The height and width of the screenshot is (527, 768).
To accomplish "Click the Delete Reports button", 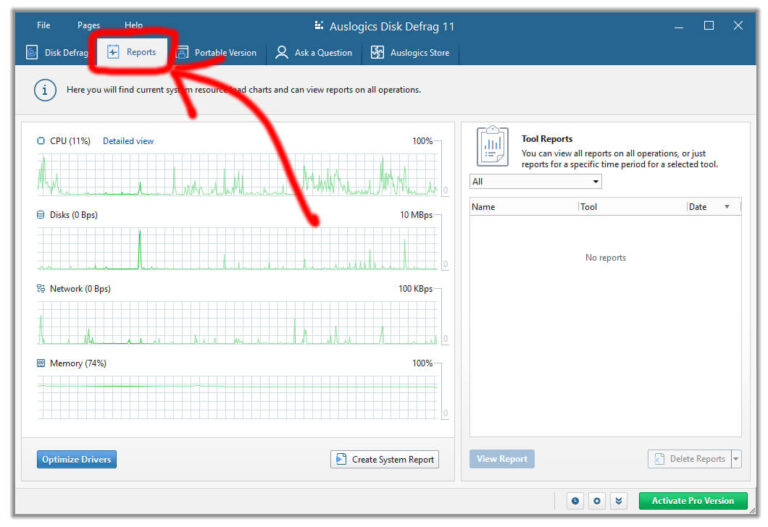I will coord(690,459).
